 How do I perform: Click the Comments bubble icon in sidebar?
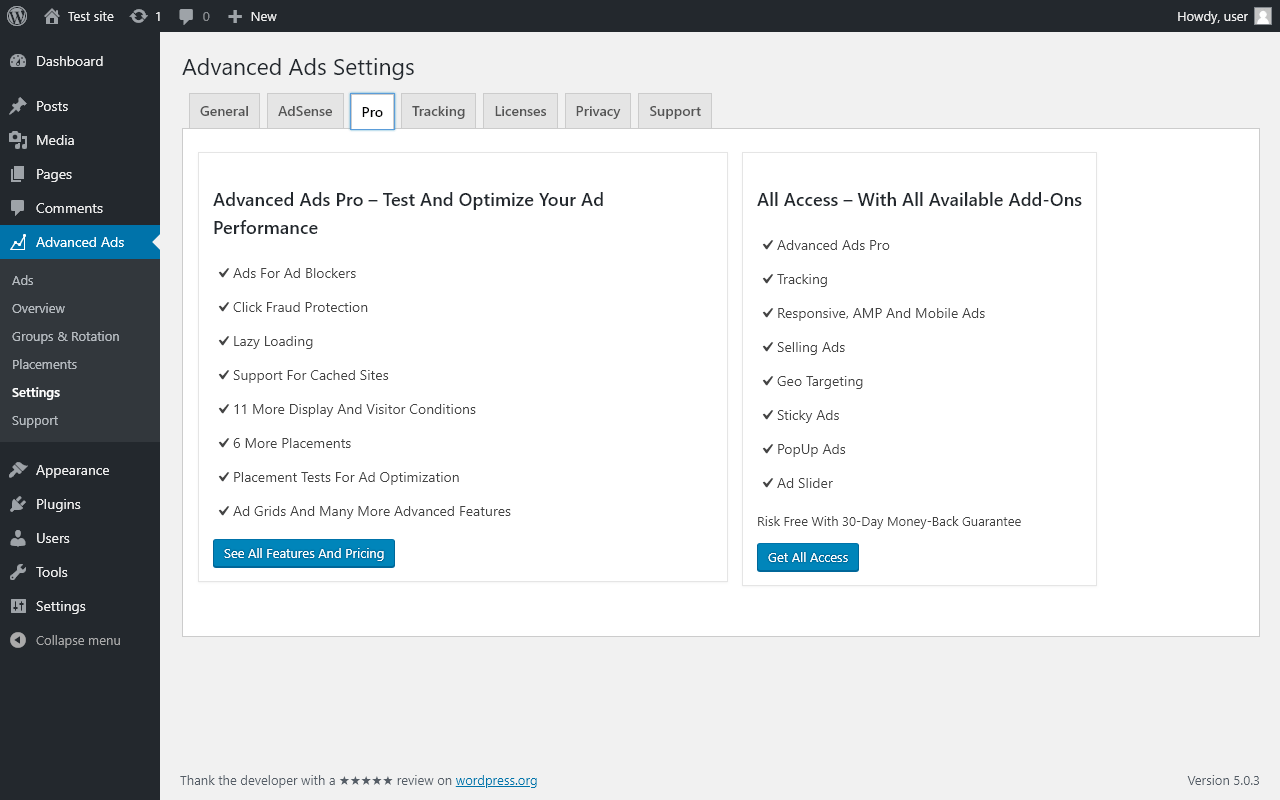tap(18, 208)
